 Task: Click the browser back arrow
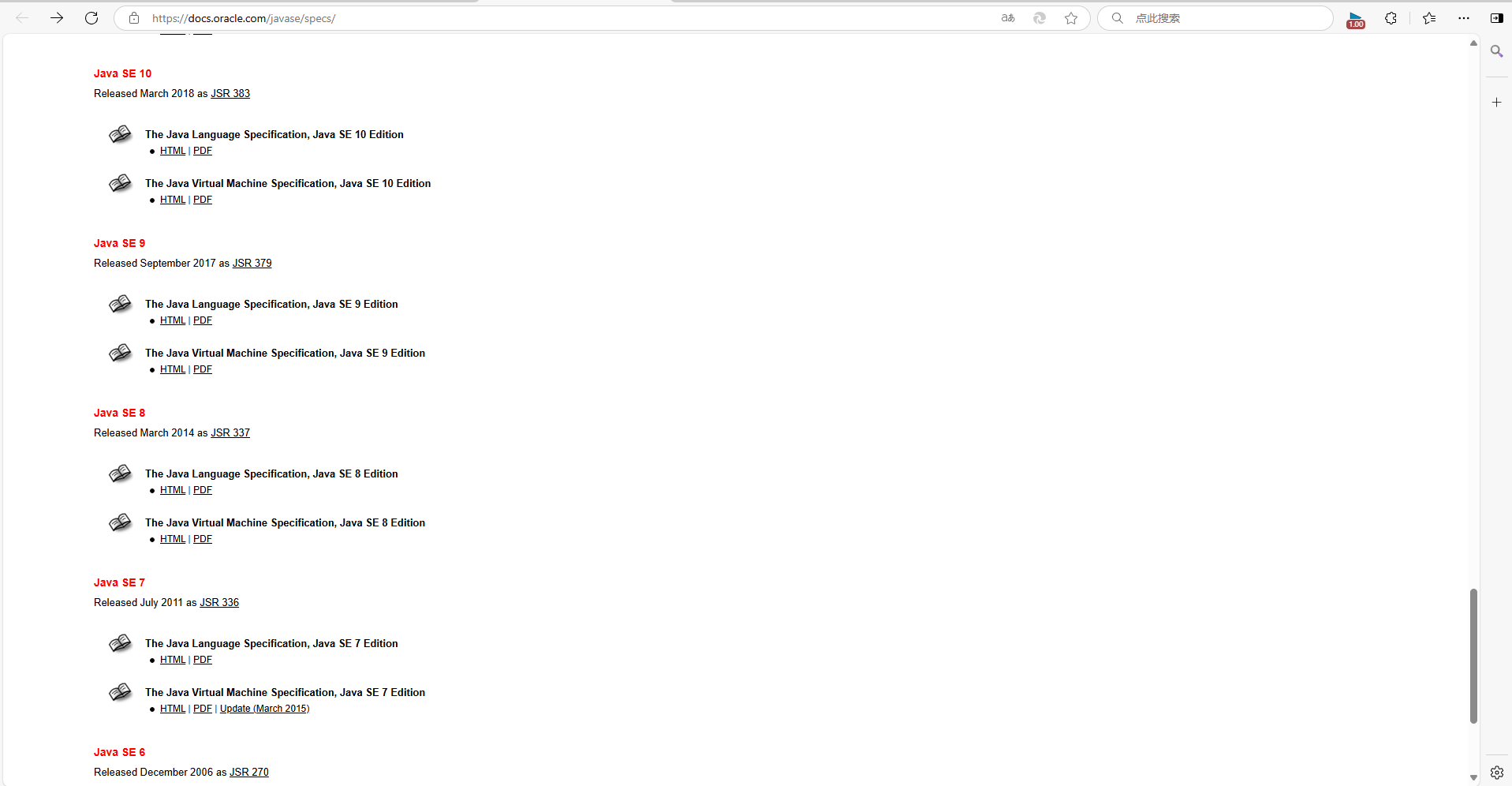point(22,18)
